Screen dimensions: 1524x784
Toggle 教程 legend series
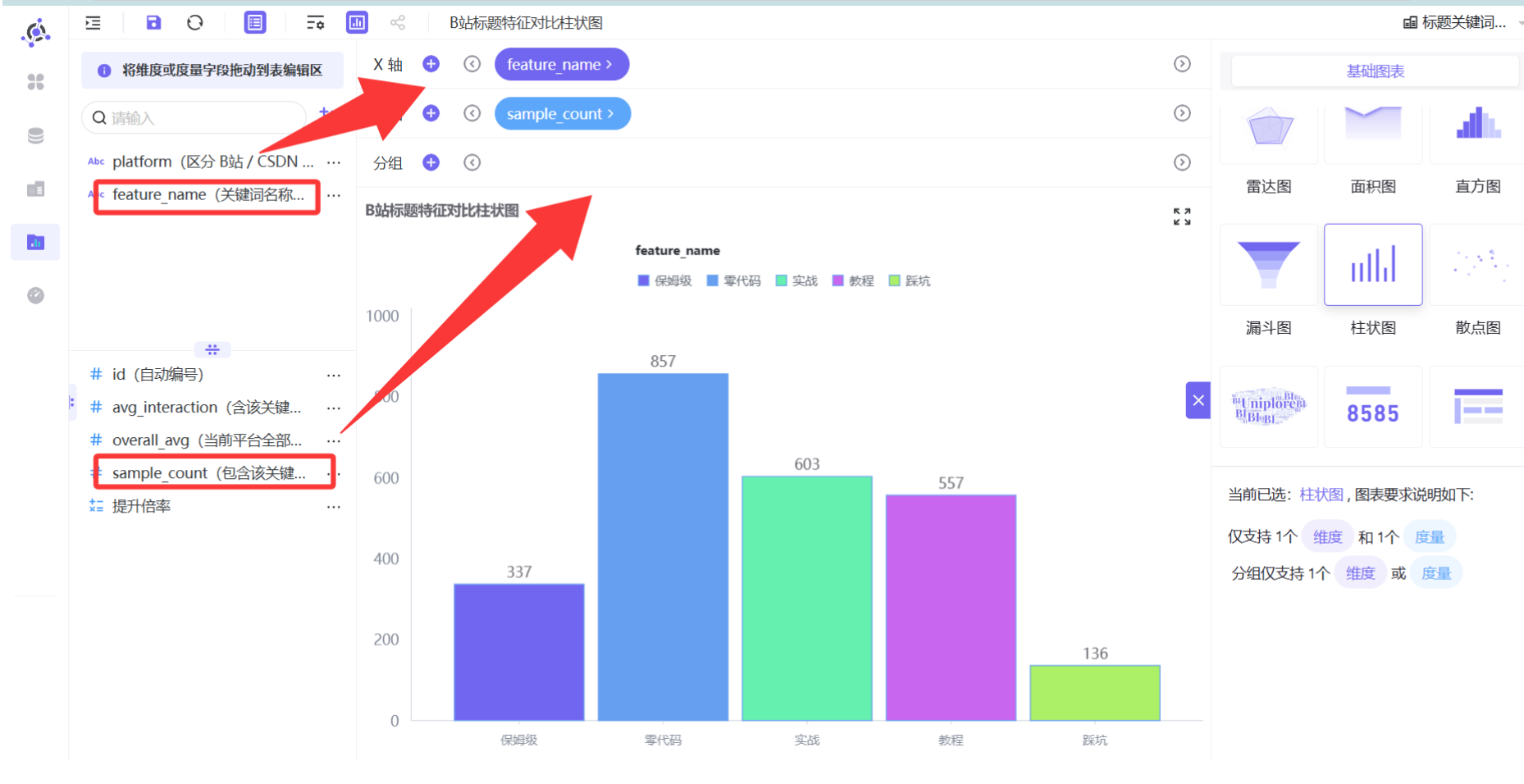(853, 280)
